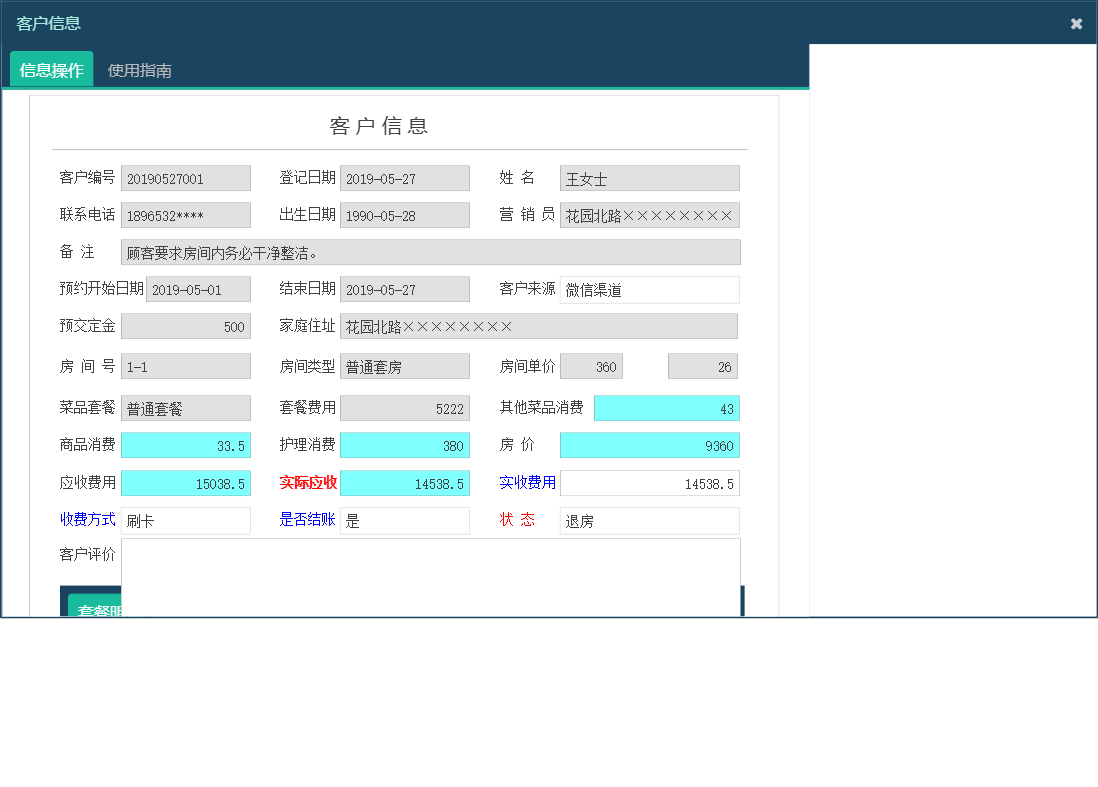1098x787 pixels.
Task: Select the 是否结账 field showing 是
Action: point(405,520)
